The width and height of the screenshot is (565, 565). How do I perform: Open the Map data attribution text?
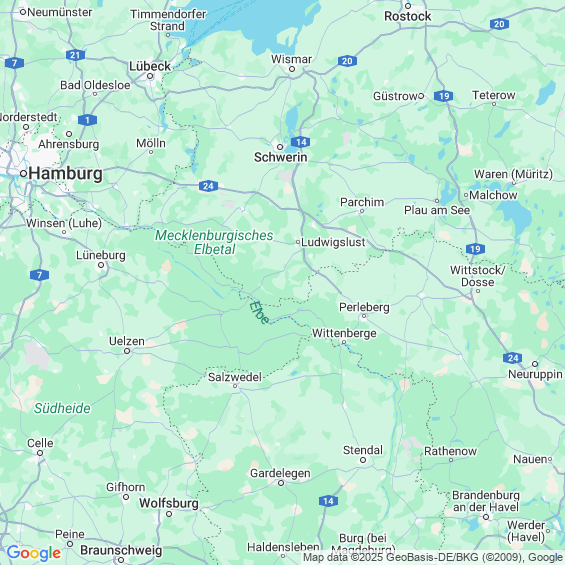coord(433,558)
